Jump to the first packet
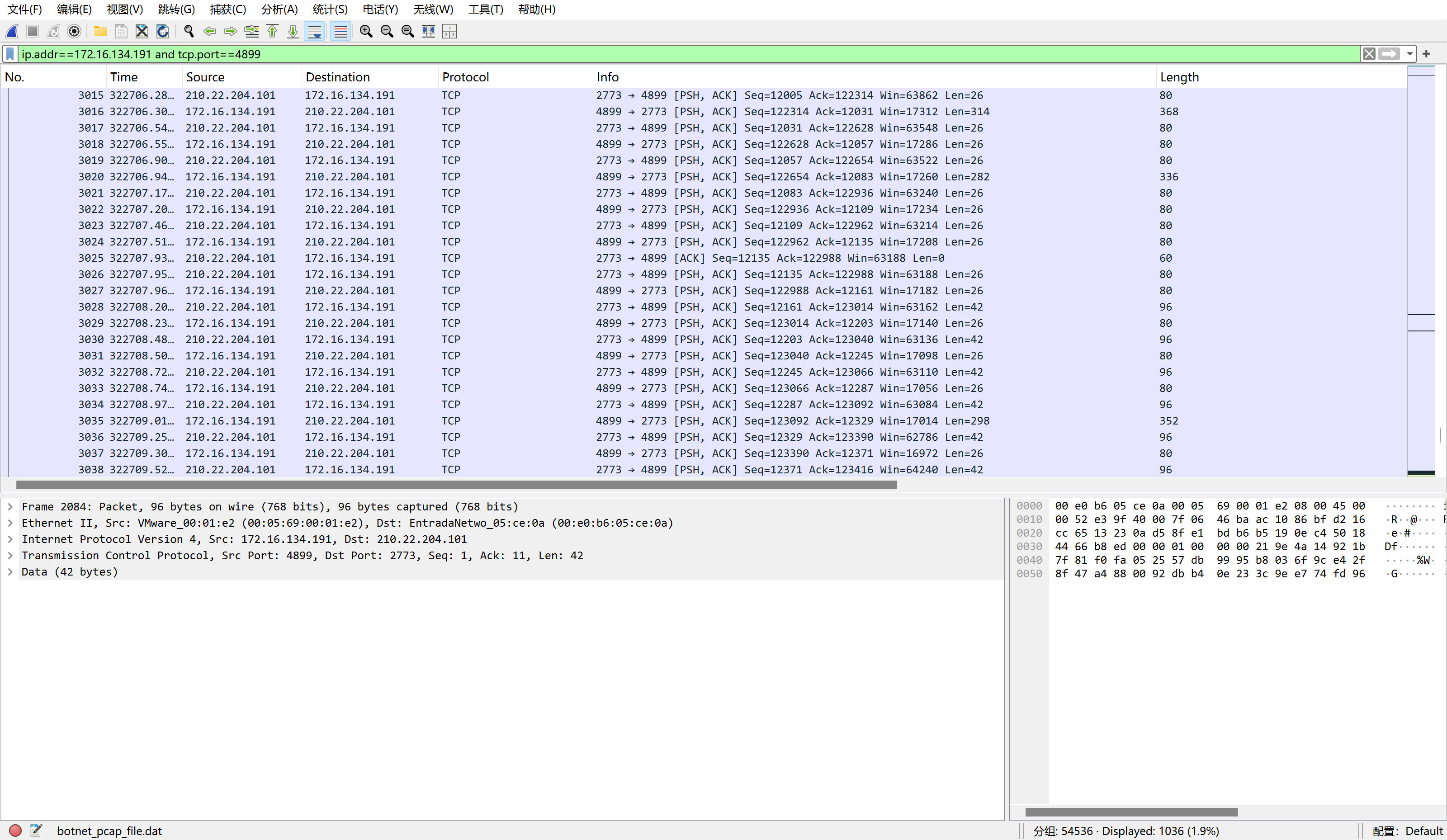1447x840 pixels. pos(272,32)
